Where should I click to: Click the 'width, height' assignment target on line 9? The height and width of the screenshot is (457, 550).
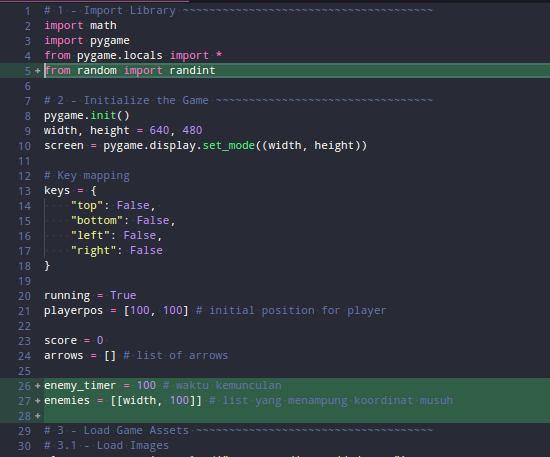tap(87, 131)
